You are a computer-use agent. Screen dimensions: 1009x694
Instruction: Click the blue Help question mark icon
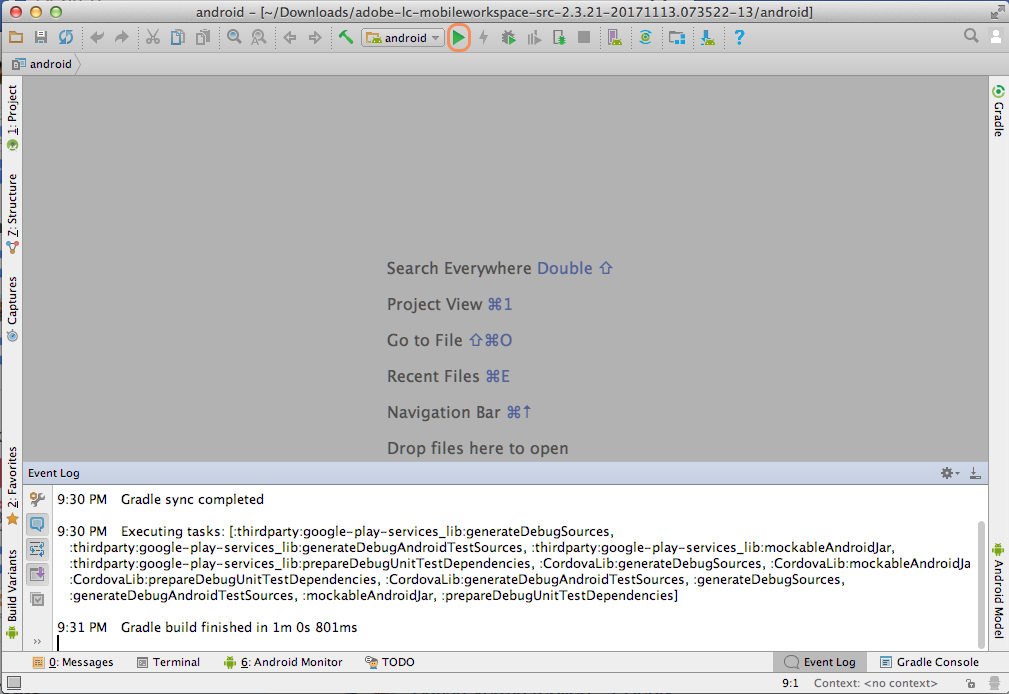(739, 37)
